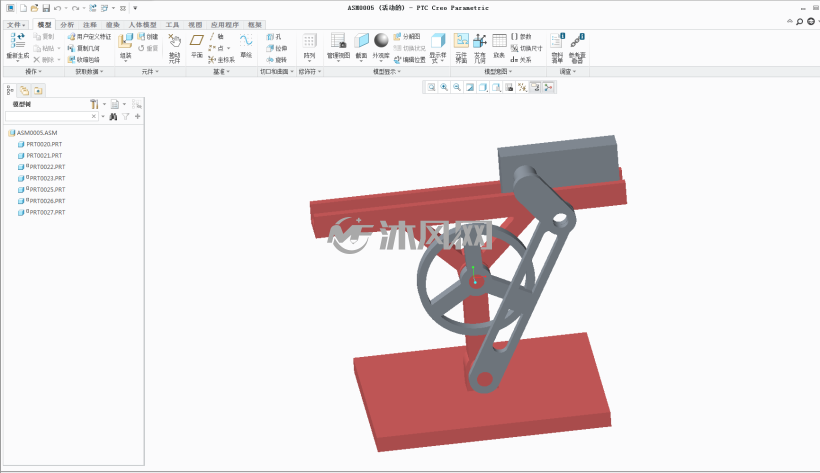Click Create (创建) component
Screen dimensions: 820x473
[148, 37]
